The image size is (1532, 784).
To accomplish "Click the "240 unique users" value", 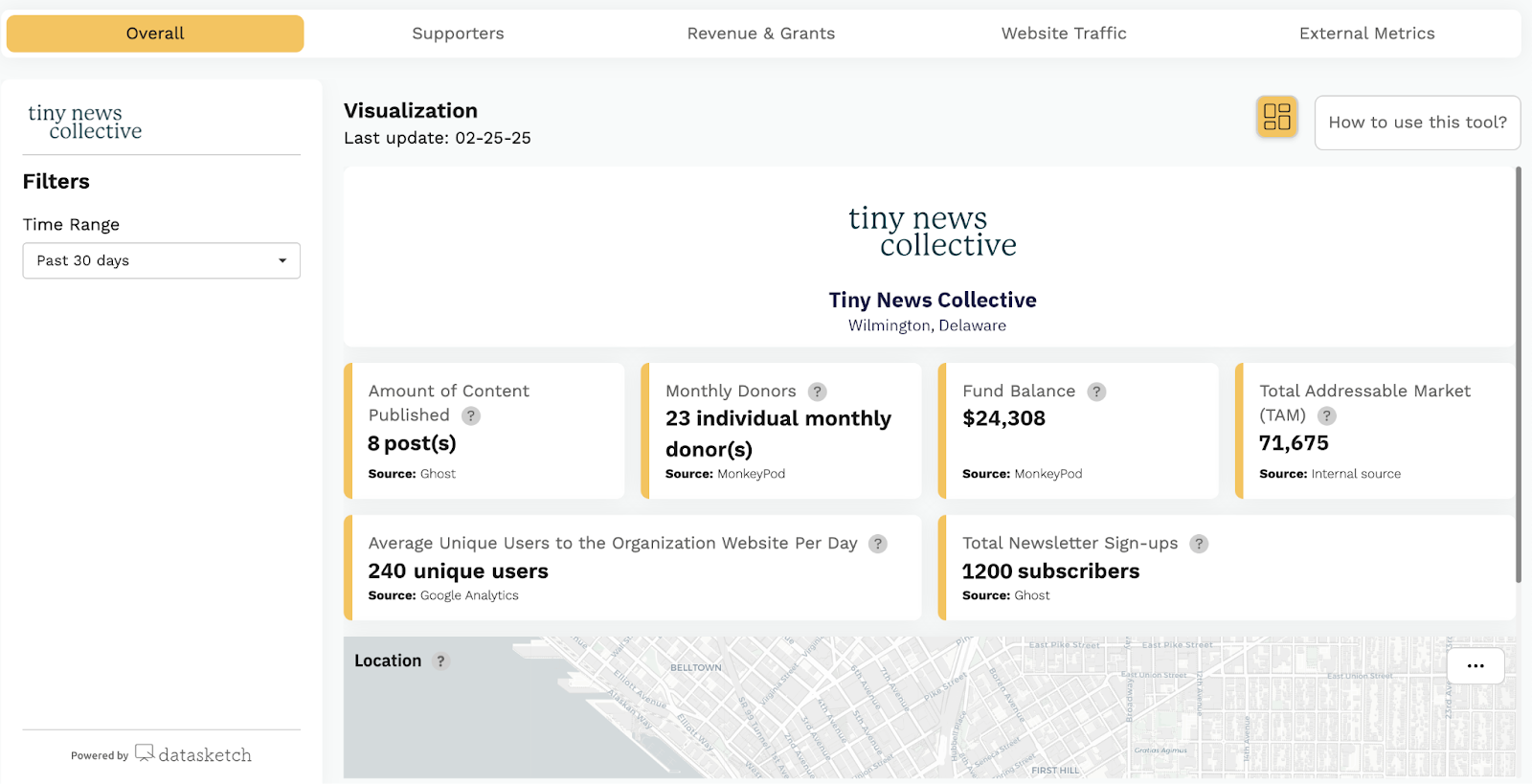I will point(458,571).
